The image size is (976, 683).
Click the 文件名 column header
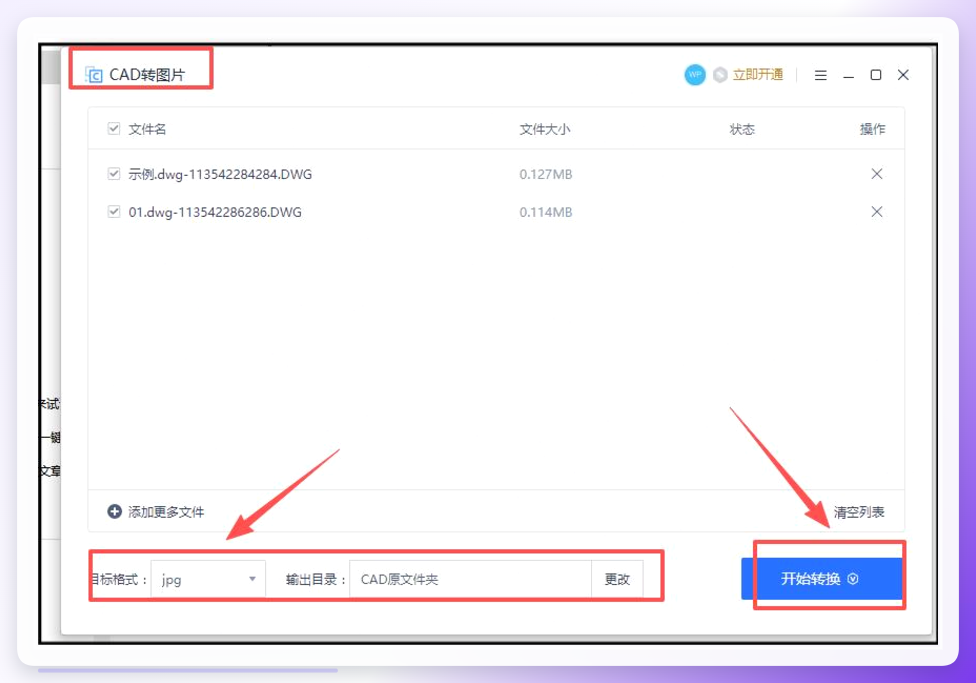tap(147, 129)
